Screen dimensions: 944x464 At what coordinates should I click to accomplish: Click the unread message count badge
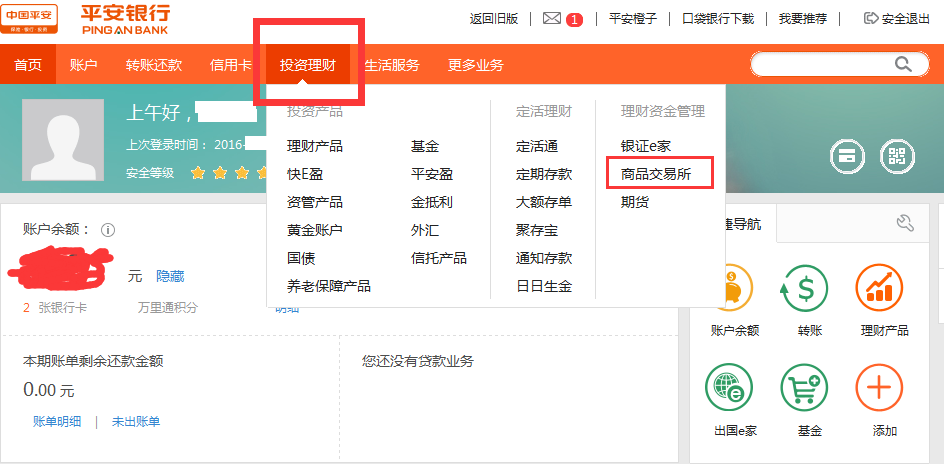coord(574,20)
